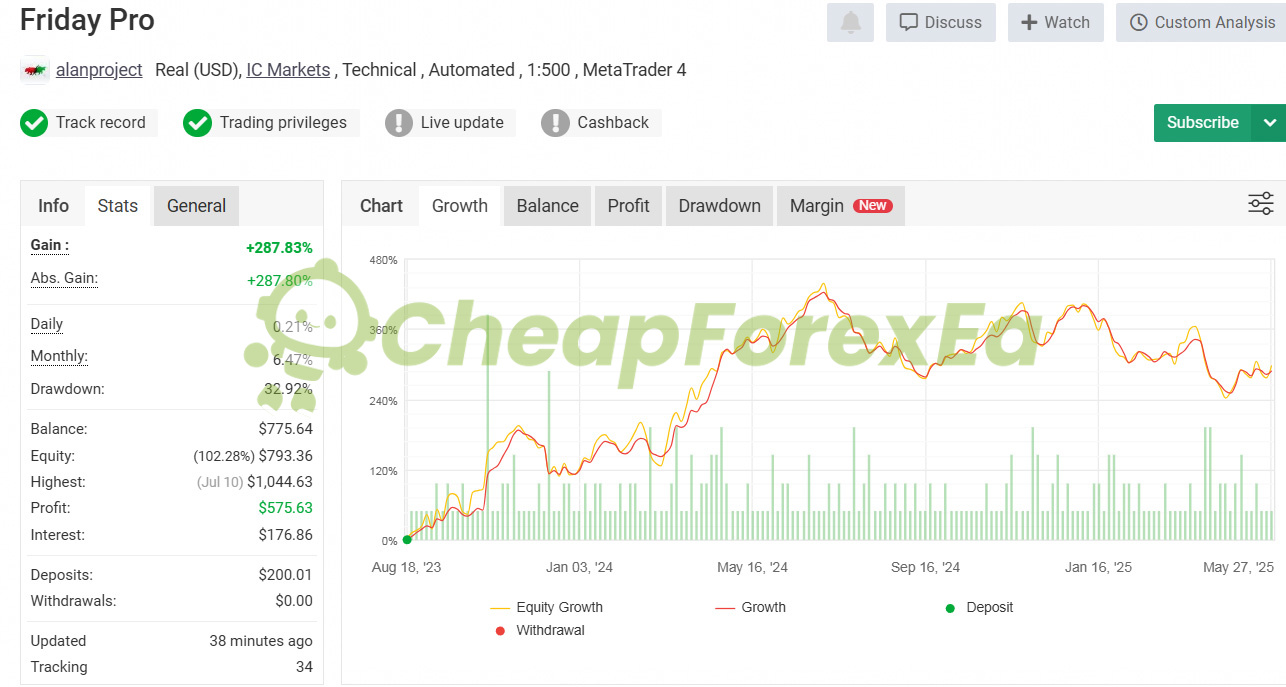
Task: Click the +287.83% gain value
Action: [x=279, y=248]
